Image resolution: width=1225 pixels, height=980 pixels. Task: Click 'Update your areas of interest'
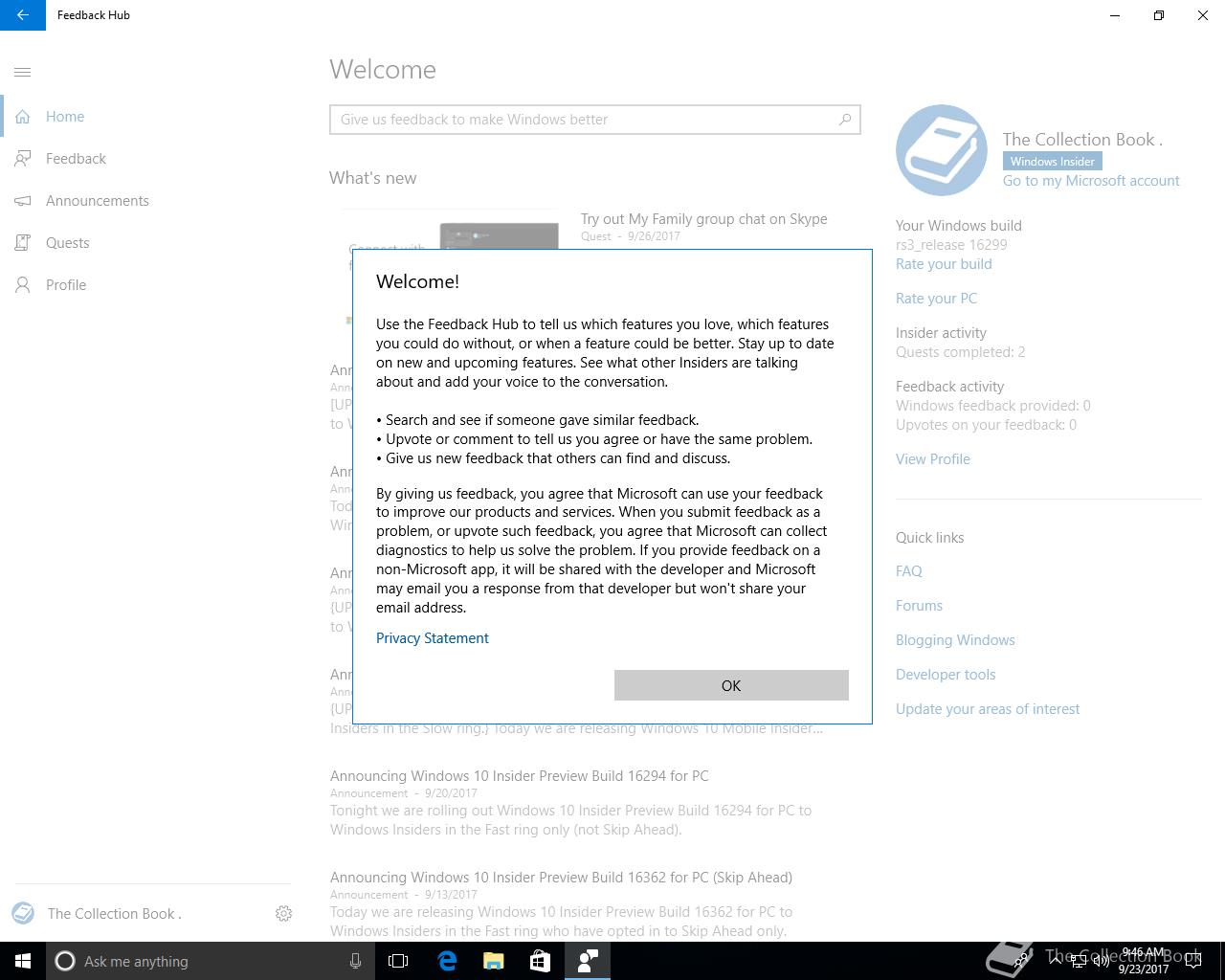tap(988, 709)
